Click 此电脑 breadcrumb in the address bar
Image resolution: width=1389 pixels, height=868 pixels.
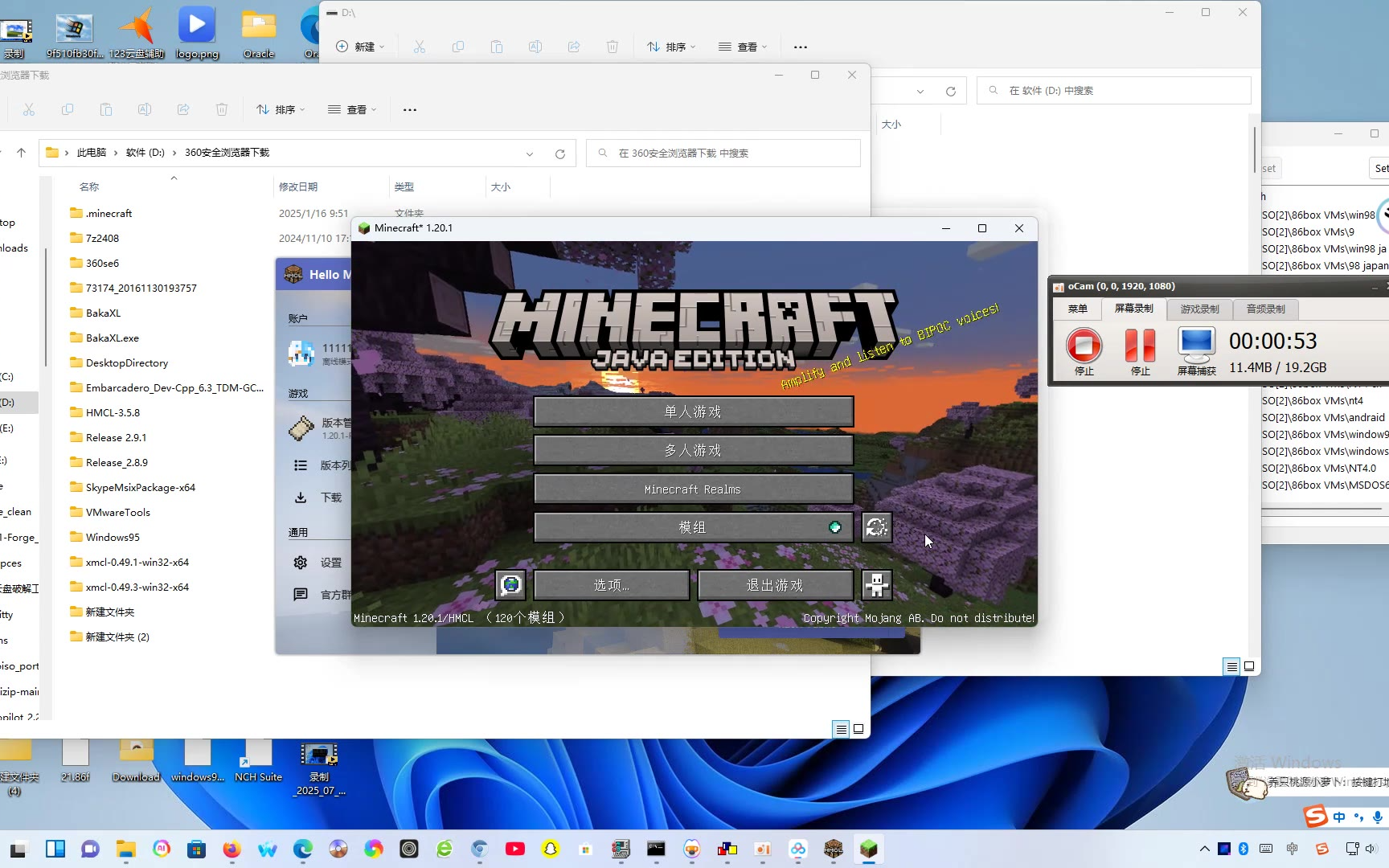point(92,153)
